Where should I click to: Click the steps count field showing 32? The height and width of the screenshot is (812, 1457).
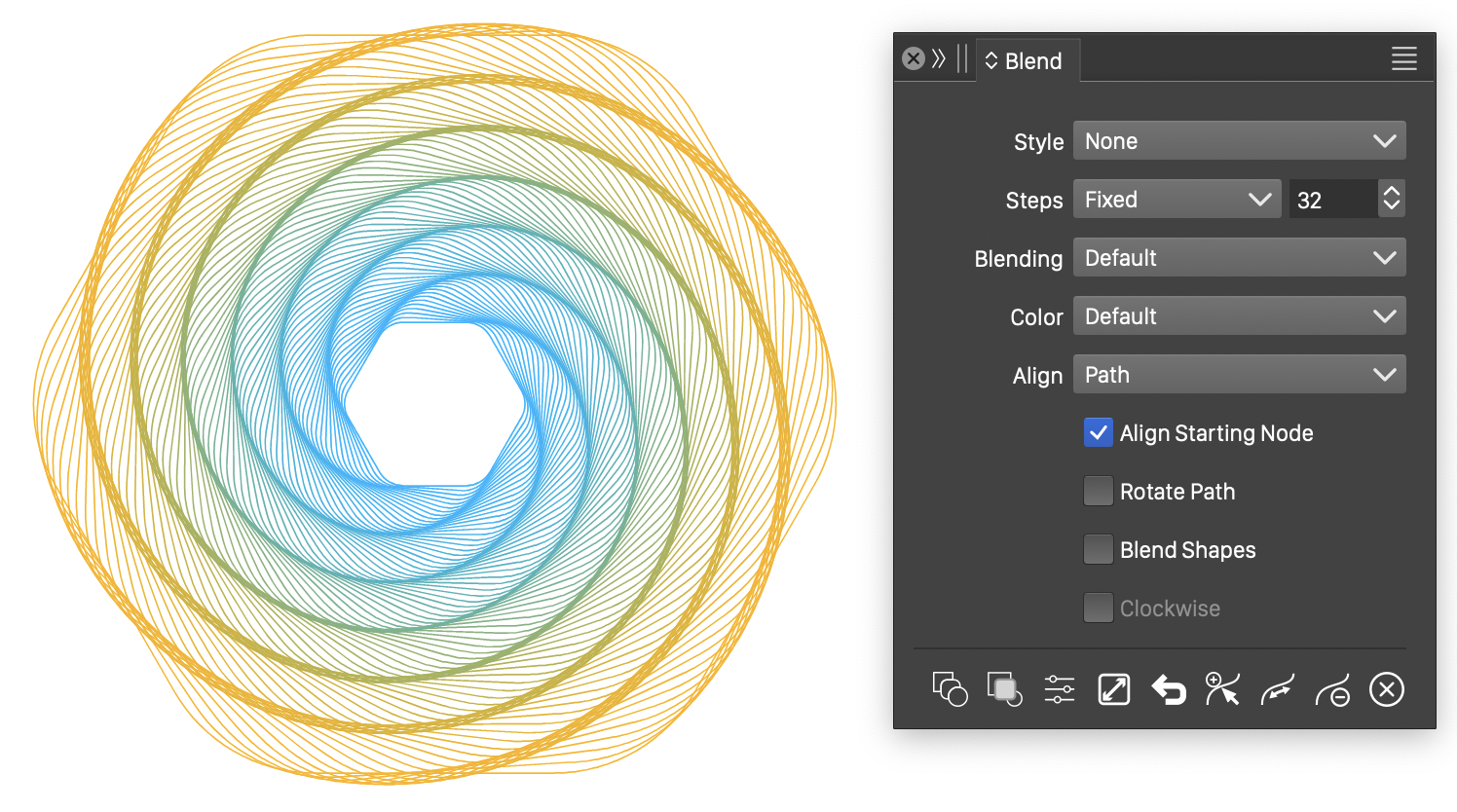point(1330,200)
